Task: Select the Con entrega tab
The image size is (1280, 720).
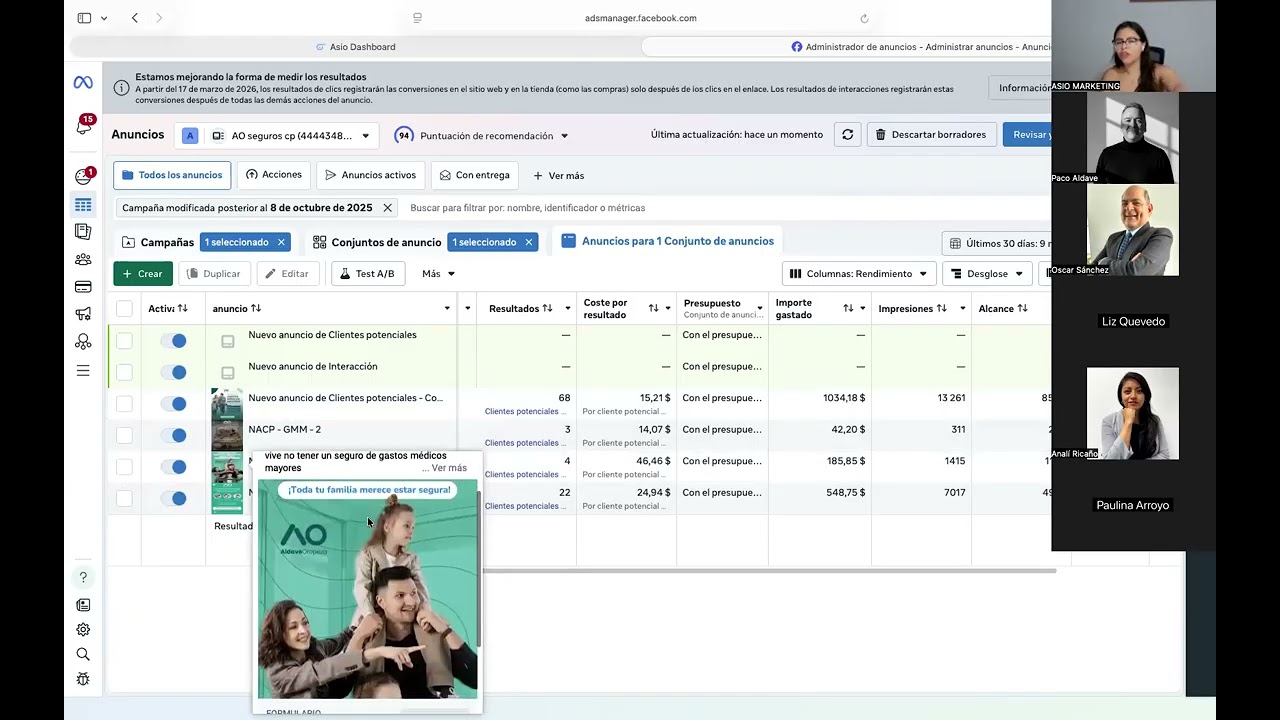Action: pyautogui.click(x=475, y=175)
